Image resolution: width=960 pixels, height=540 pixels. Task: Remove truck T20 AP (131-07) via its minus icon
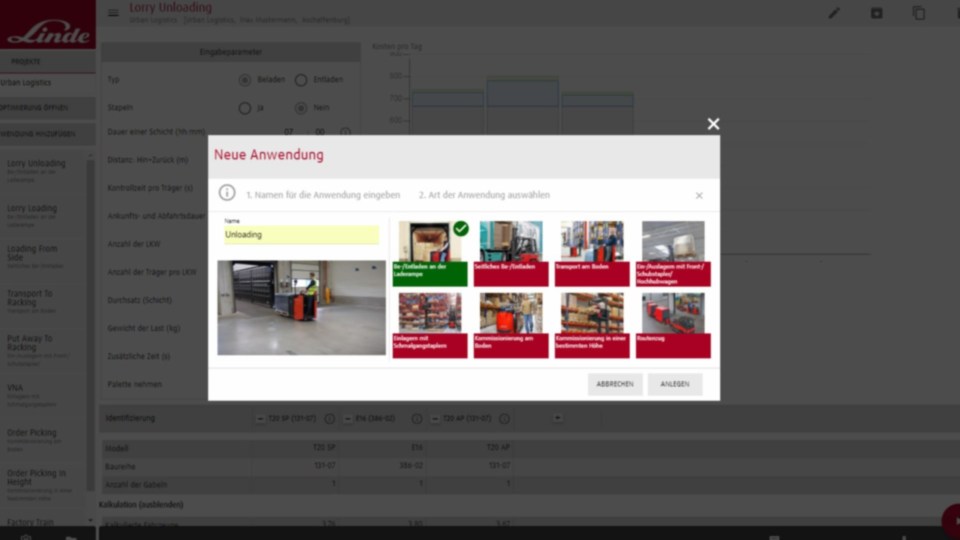click(435, 419)
